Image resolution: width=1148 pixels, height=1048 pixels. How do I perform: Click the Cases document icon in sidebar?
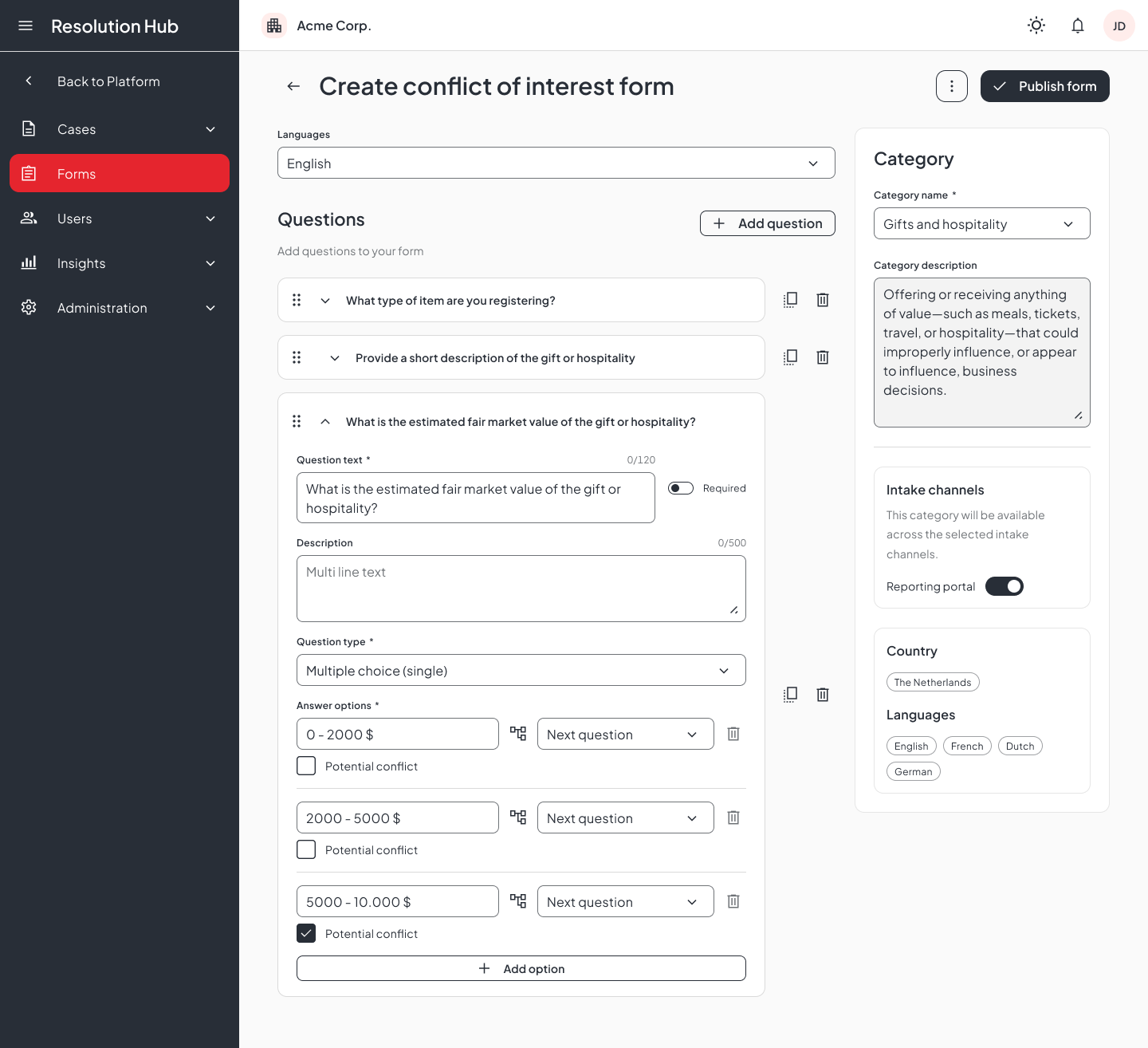pyautogui.click(x=29, y=128)
